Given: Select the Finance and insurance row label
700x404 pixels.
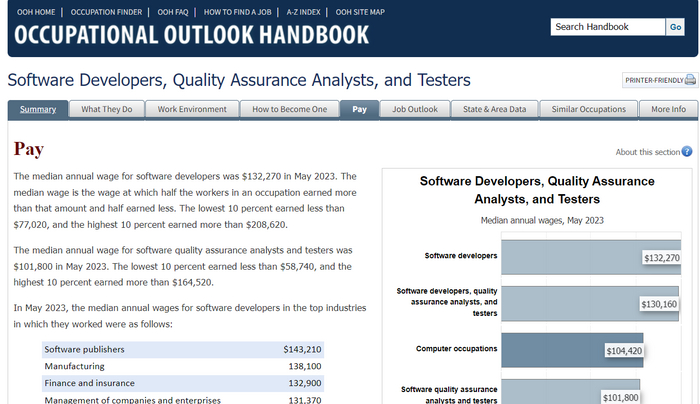Looking at the screenshot, I should pos(89,383).
